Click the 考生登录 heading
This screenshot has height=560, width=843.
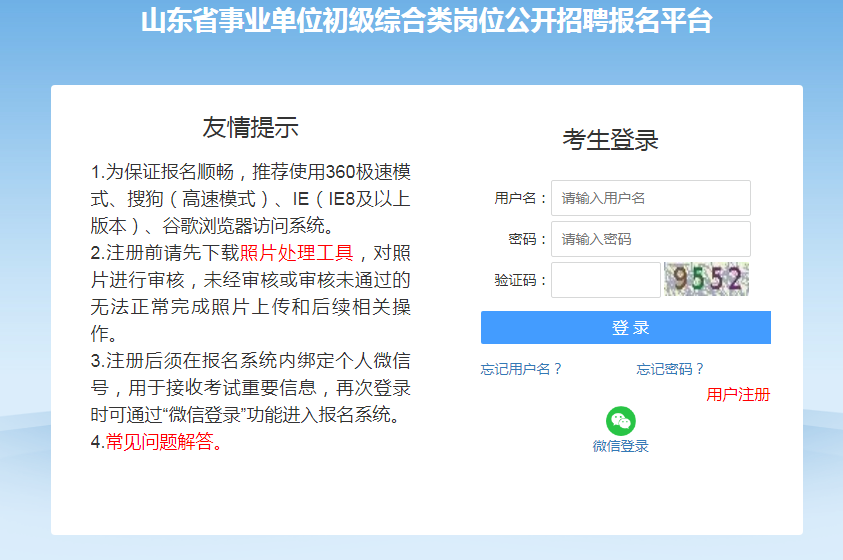coord(610,140)
